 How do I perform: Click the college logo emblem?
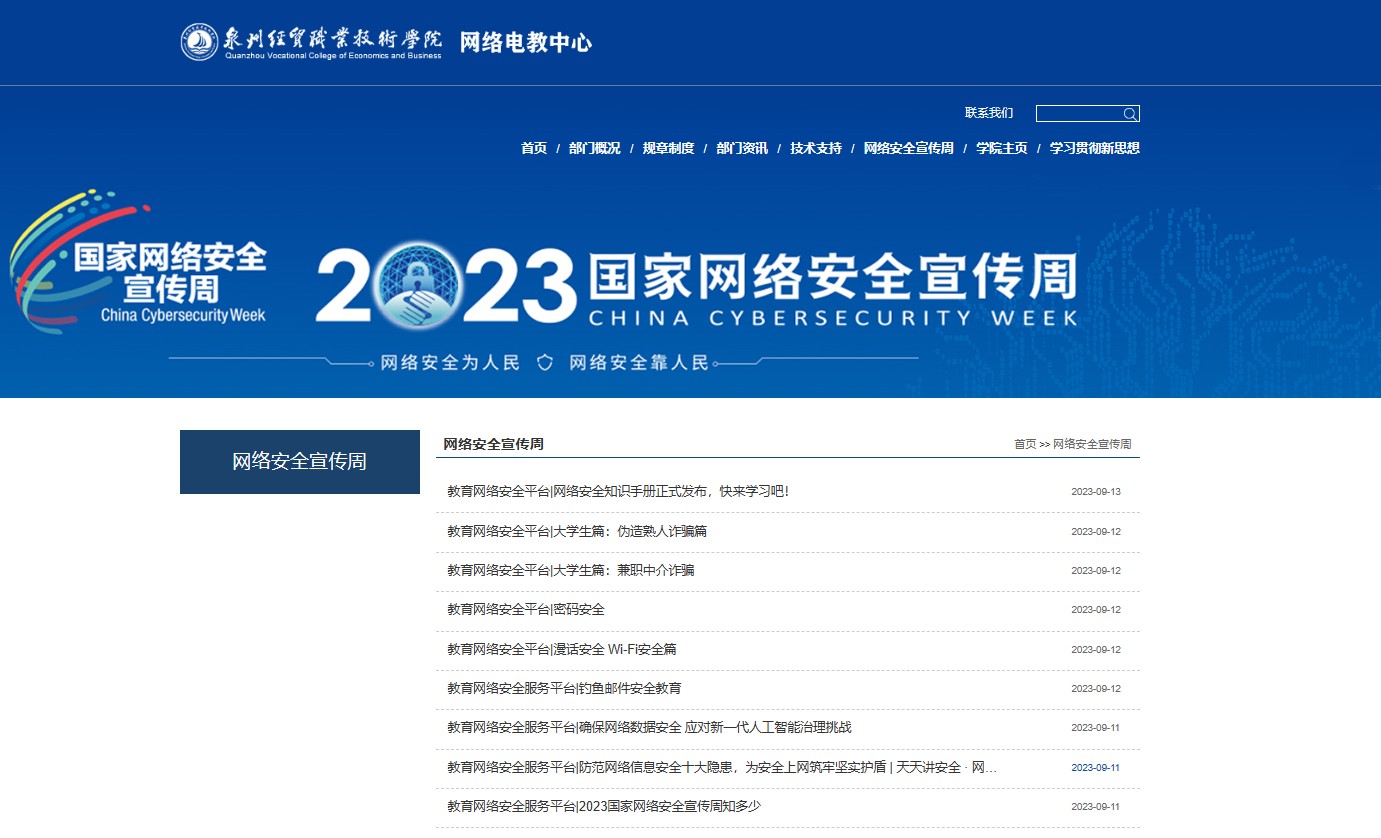199,42
